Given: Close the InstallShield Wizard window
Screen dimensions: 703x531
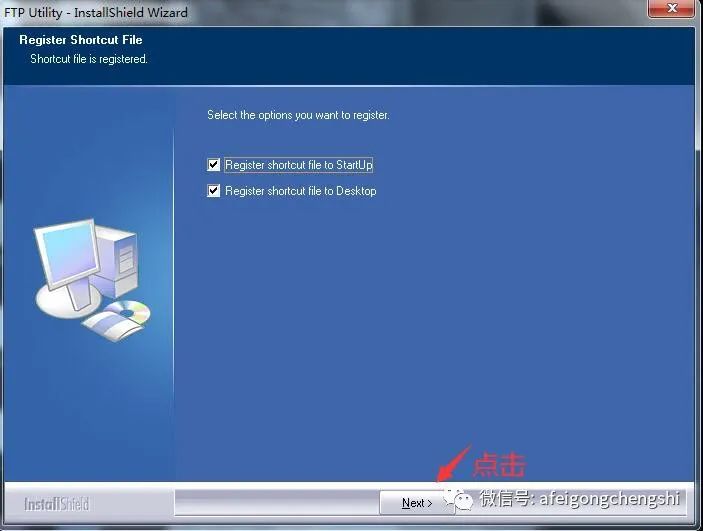Looking at the screenshot, I should (x=671, y=8).
